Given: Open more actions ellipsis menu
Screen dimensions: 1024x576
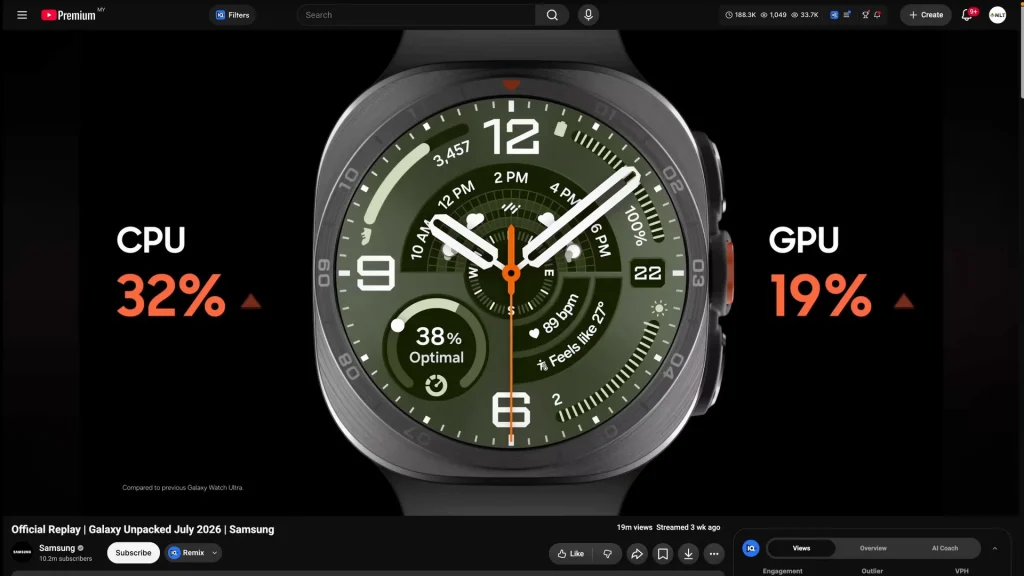Looking at the screenshot, I should (x=714, y=554).
